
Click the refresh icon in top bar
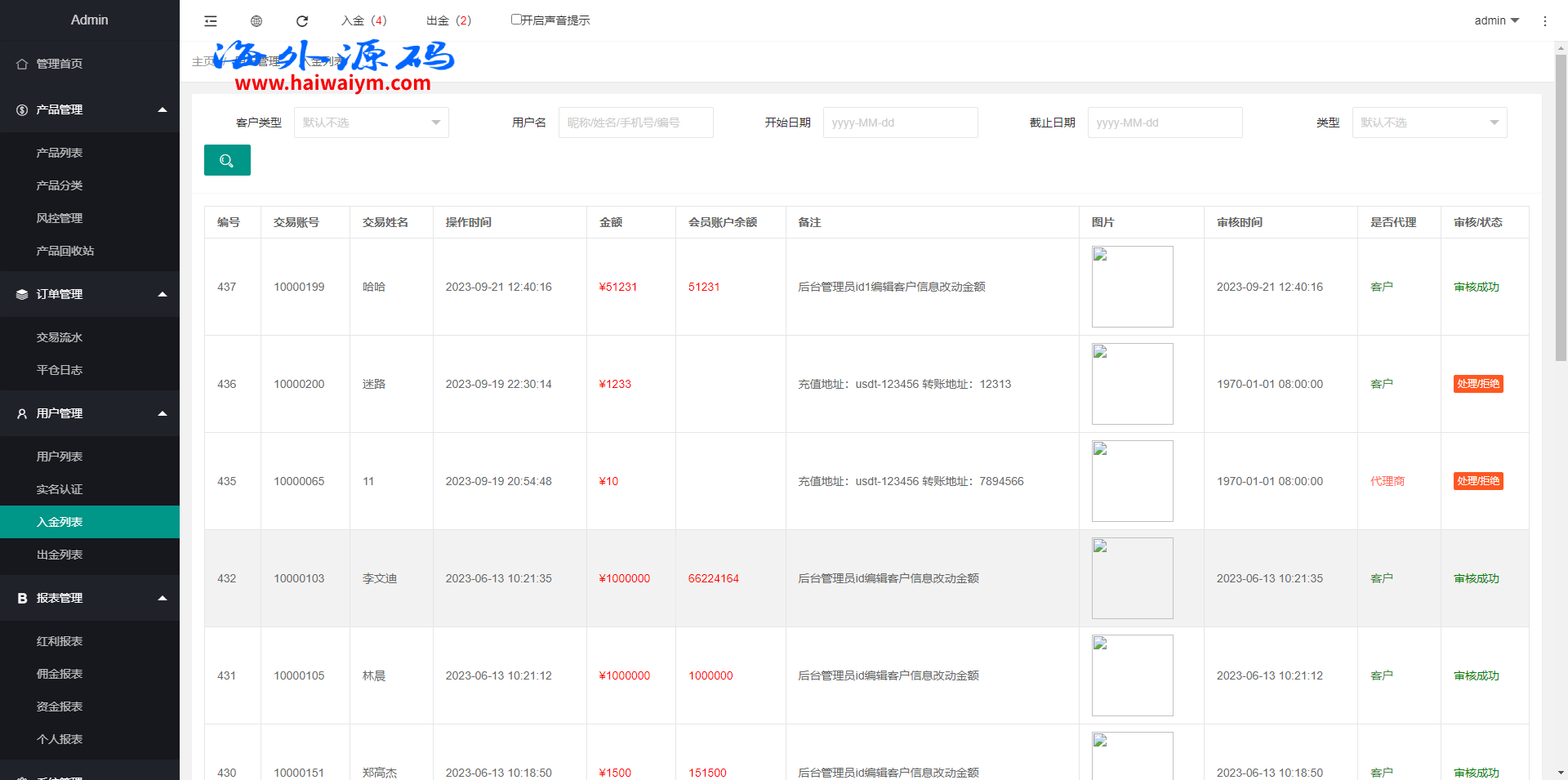point(302,21)
